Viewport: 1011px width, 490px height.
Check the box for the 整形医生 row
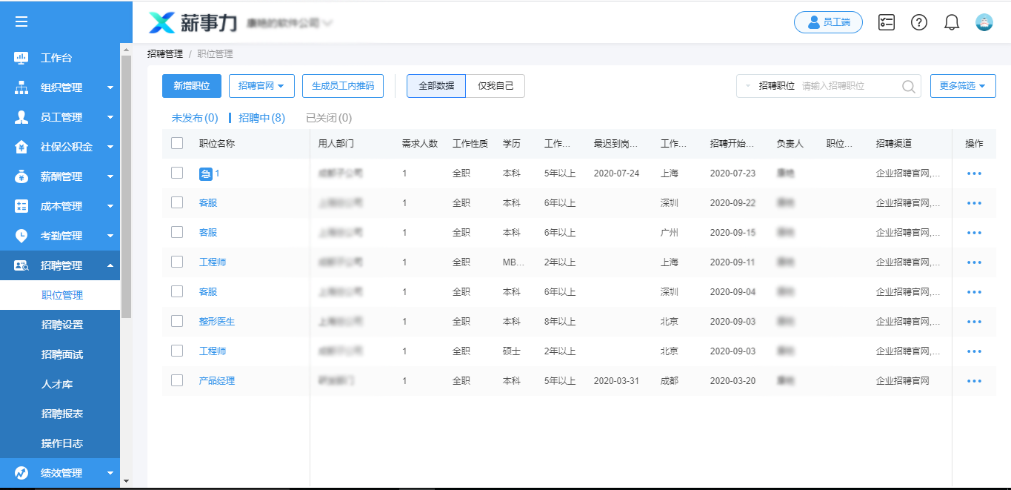click(177, 321)
